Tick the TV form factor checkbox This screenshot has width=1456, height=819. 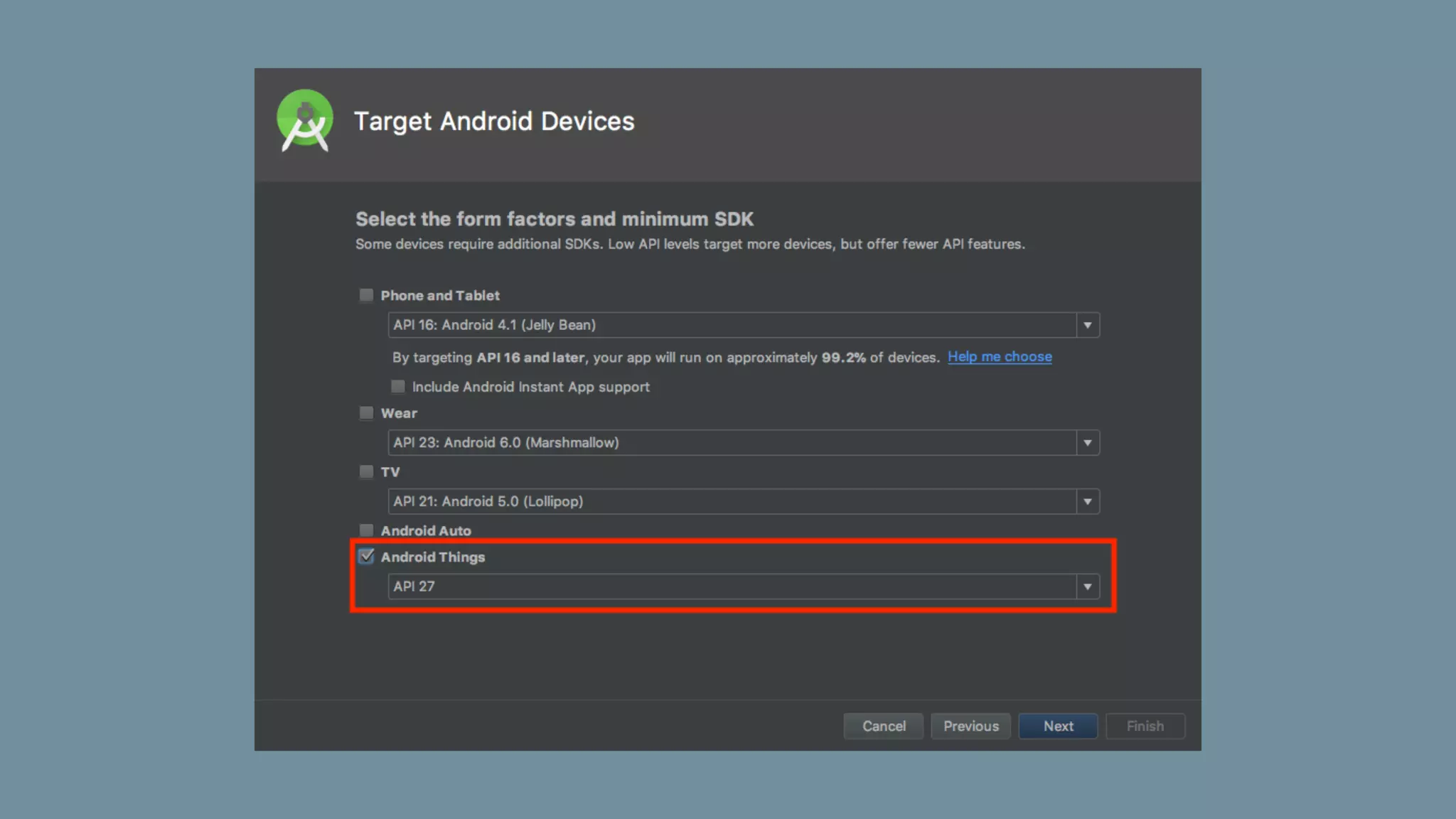(x=366, y=472)
